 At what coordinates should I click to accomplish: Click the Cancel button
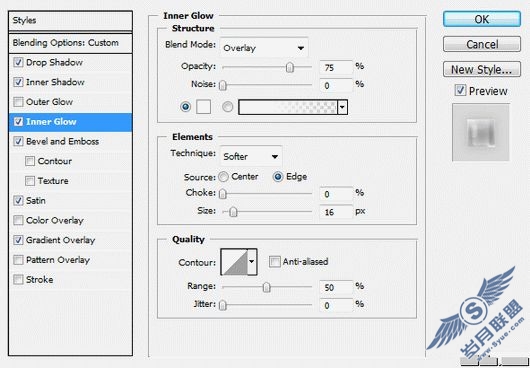coord(482,44)
